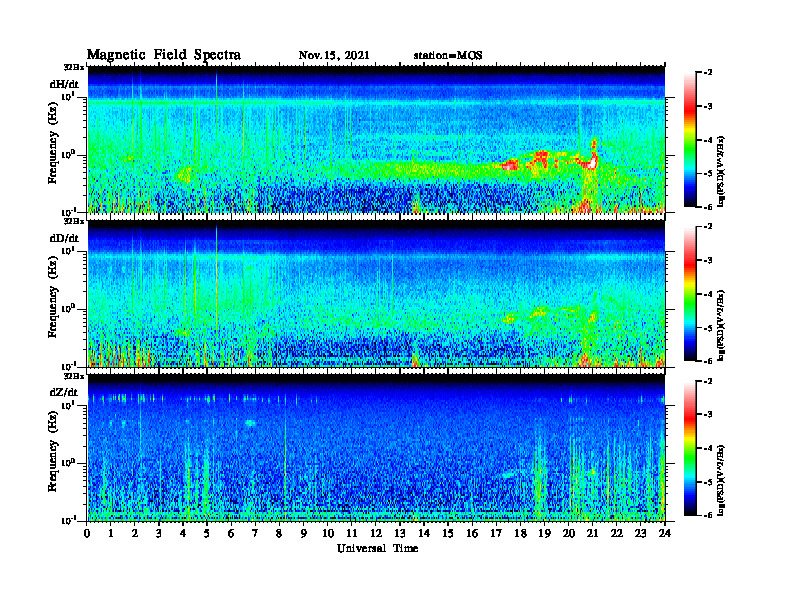Click the dH/dt panel color scale bar
This screenshot has height=612, width=792.
coord(690,140)
